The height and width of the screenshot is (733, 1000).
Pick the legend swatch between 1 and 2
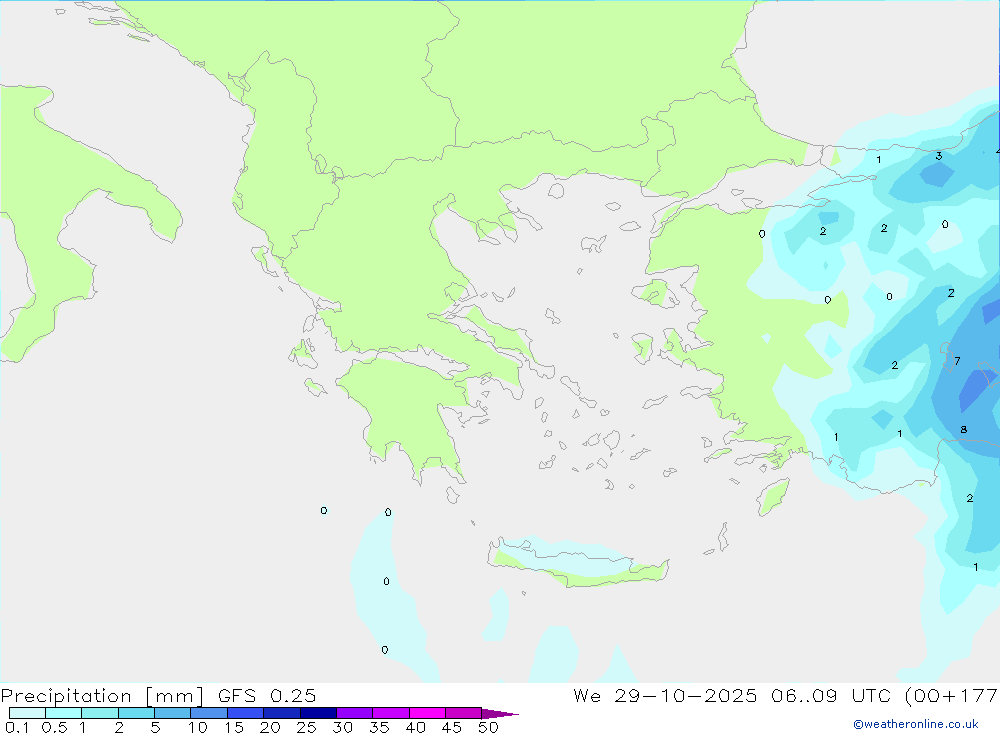pyautogui.click(x=99, y=713)
